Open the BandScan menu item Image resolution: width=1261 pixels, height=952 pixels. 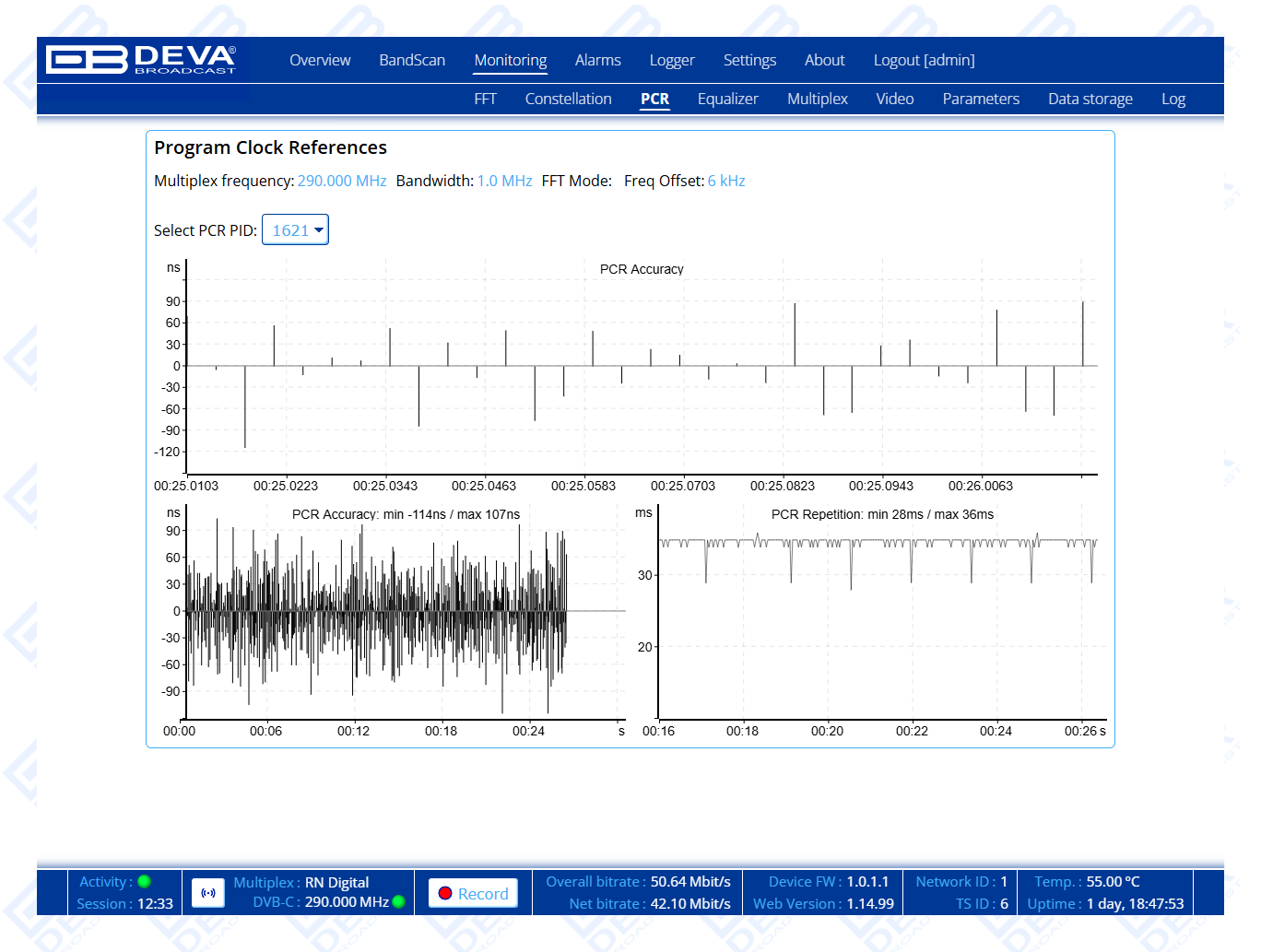click(412, 61)
